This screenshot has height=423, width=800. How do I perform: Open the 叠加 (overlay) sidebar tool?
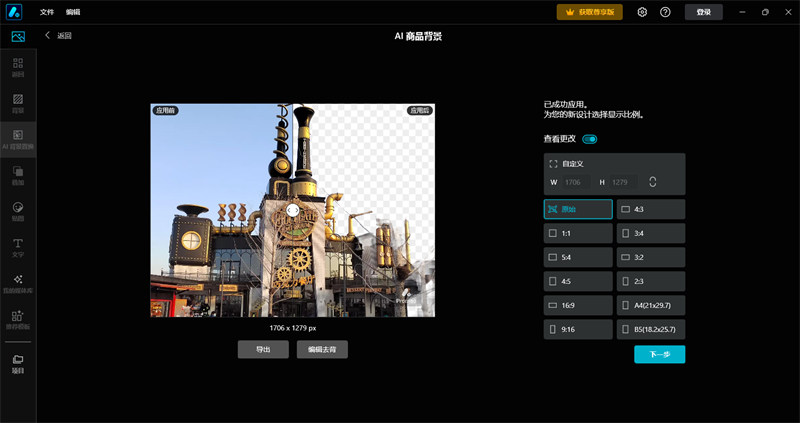[x=18, y=176]
